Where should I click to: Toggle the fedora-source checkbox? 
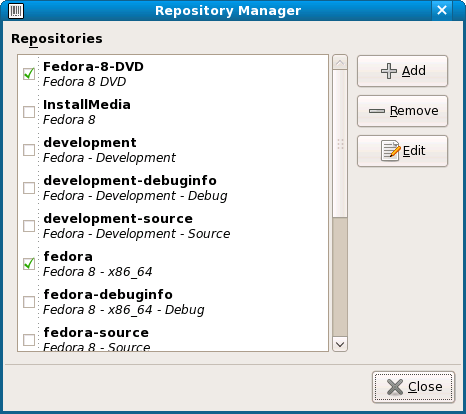coord(29,340)
